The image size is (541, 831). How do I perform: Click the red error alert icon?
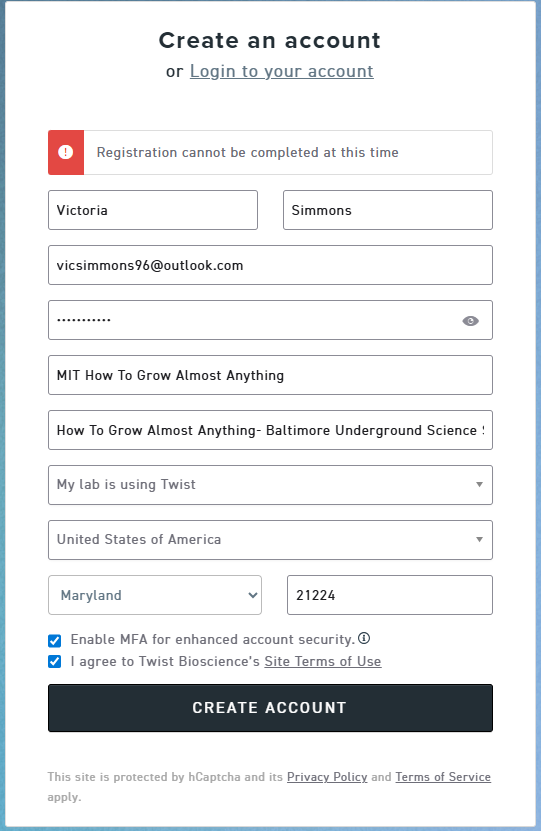[x=66, y=153]
